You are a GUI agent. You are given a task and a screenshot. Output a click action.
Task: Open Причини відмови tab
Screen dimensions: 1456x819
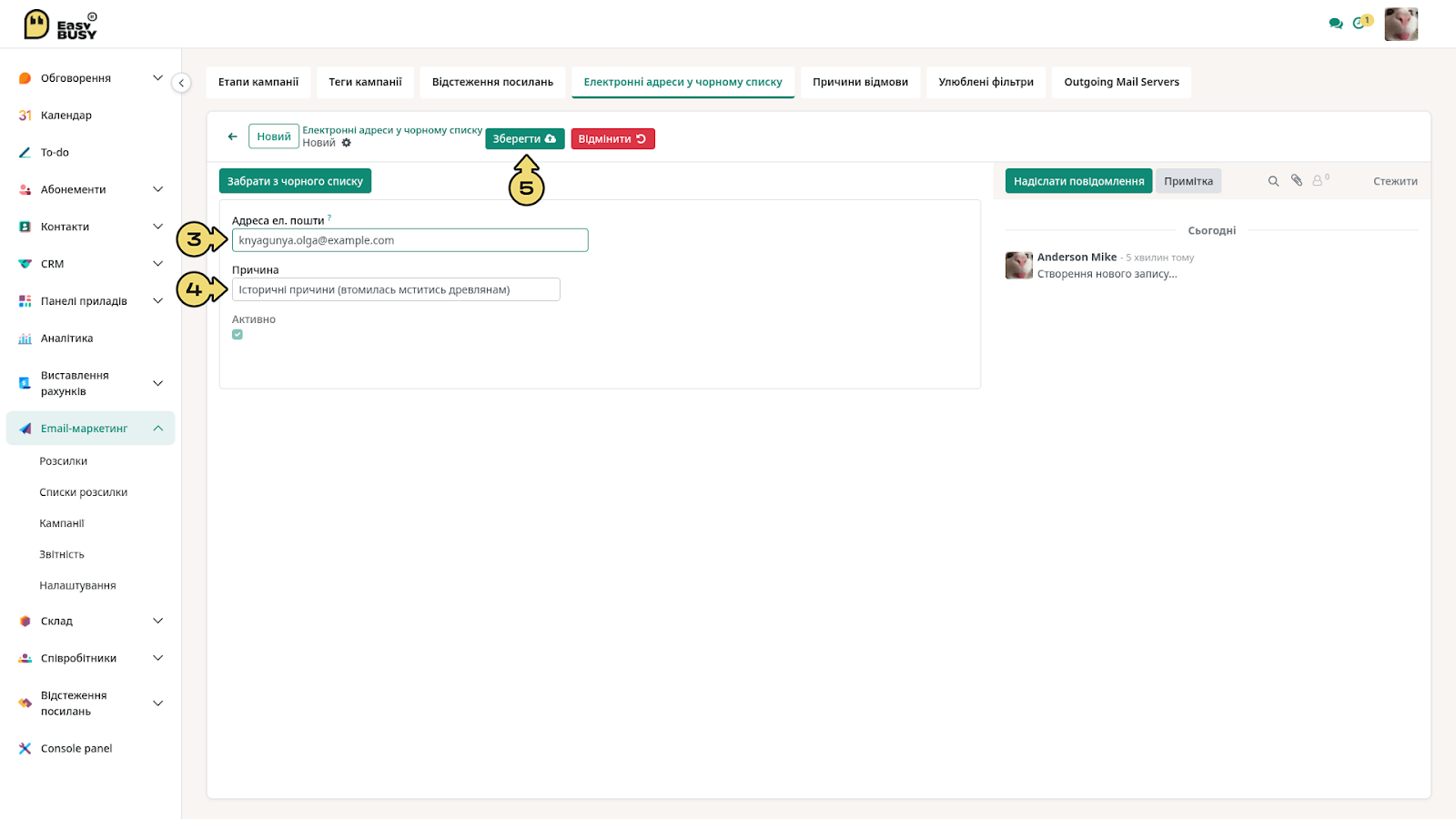pos(860,82)
